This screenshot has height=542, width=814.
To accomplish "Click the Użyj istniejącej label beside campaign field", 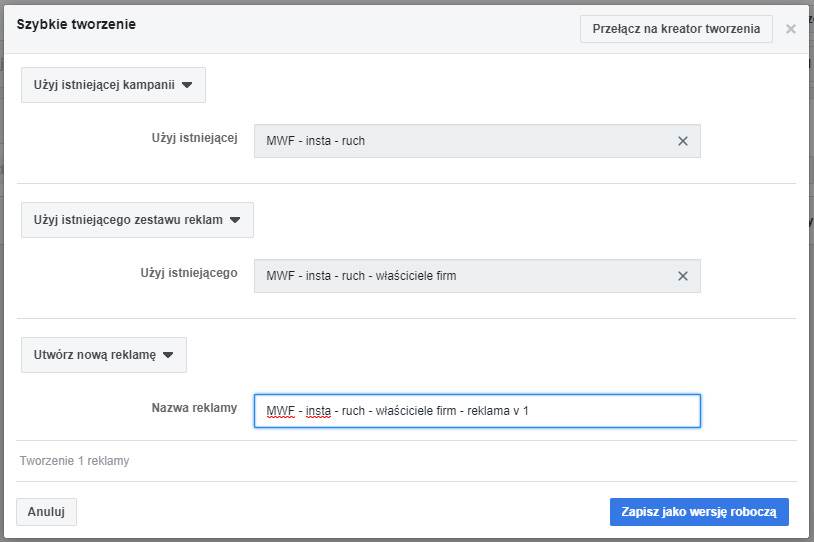I will 194,138.
